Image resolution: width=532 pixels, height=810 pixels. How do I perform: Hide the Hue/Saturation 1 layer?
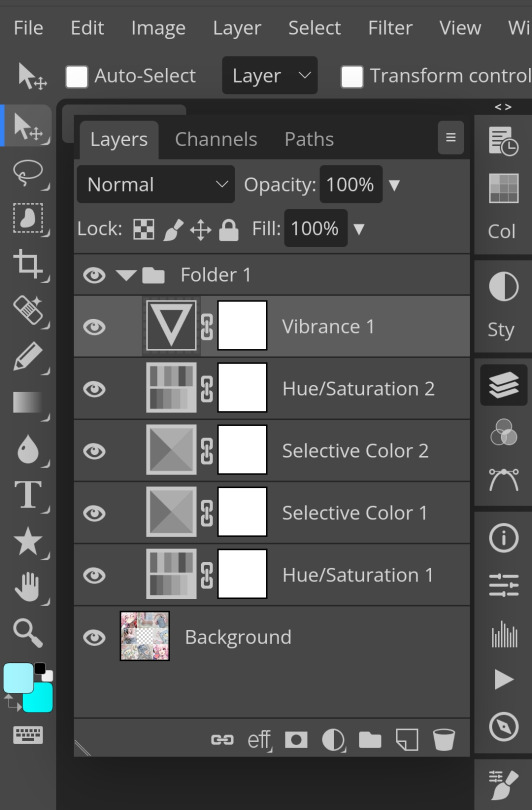(x=94, y=575)
